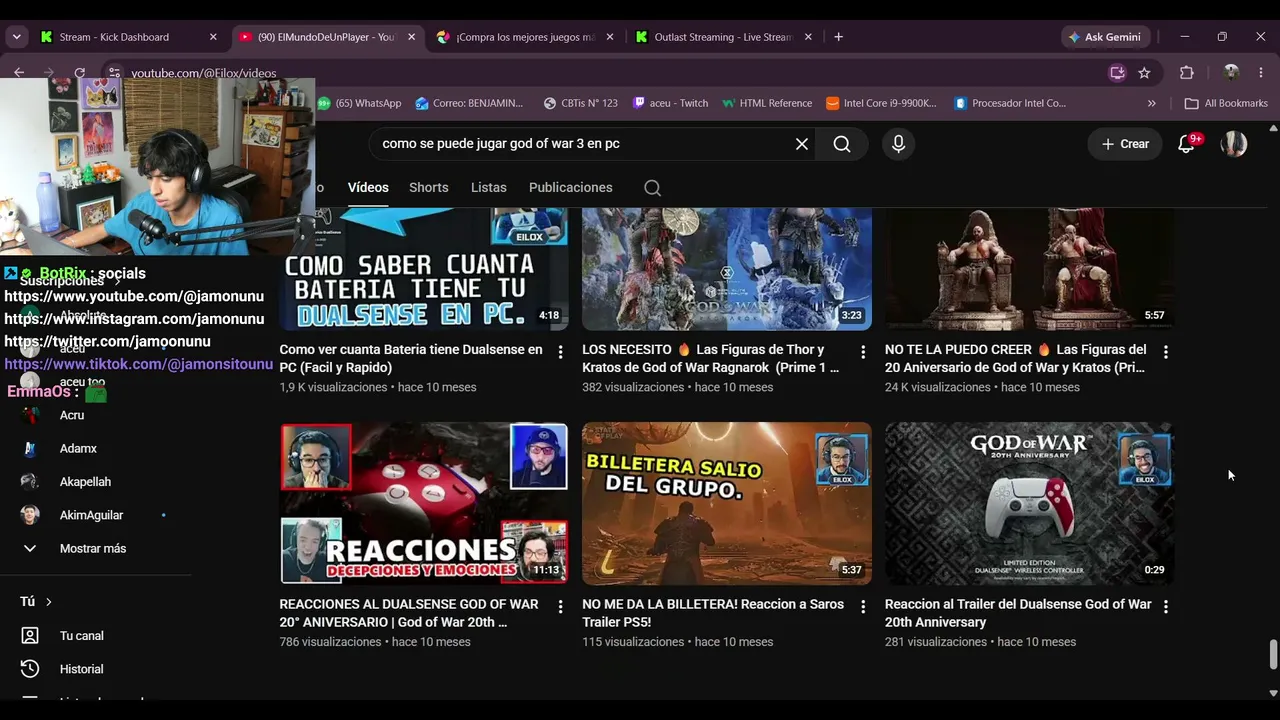Click the magnifier search button
Viewport: 1280px width, 720px height.
(x=842, y=144)
